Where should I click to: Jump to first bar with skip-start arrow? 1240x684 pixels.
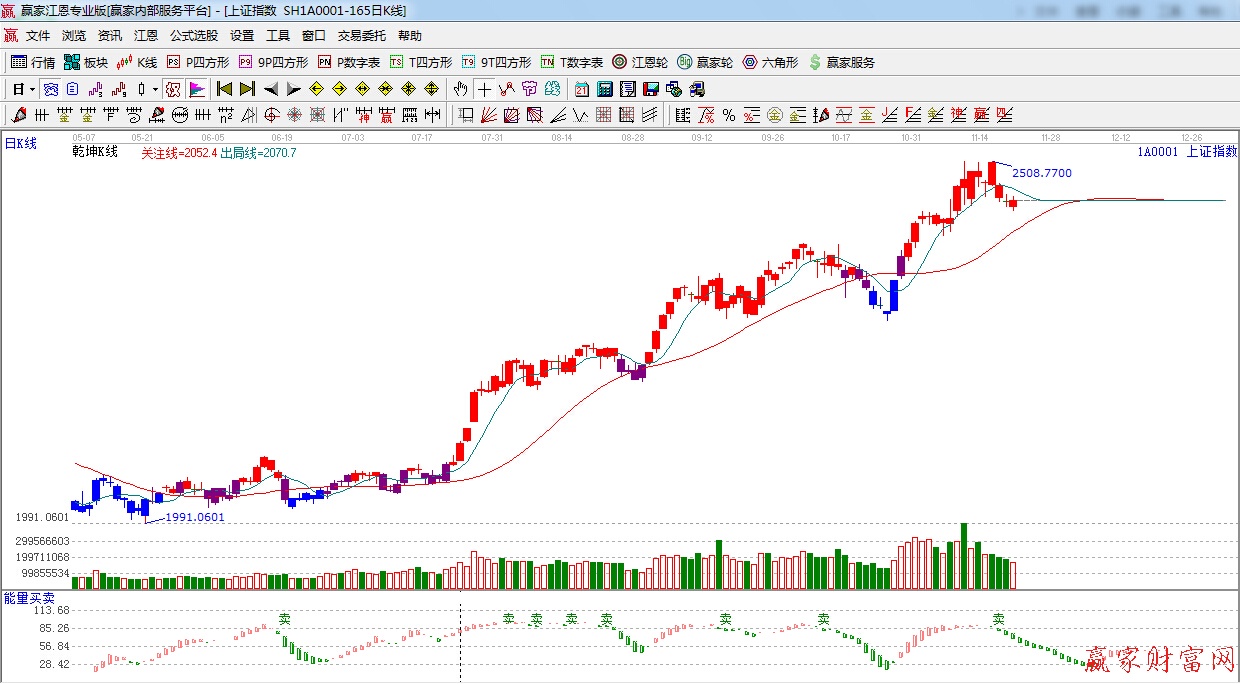coord(224,89)
